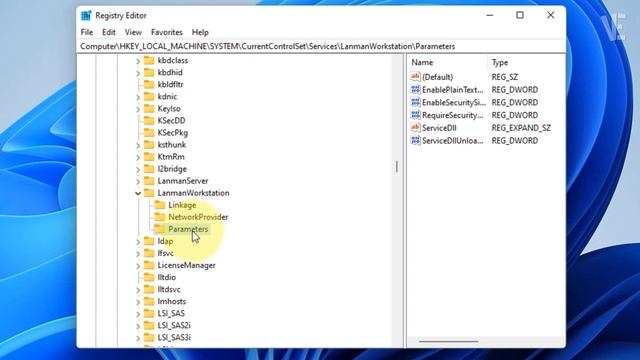Screen dimensions: 640x360
Task: Click the (Default) string value icon
Action: pyautogui.click(x=415, y=76)
